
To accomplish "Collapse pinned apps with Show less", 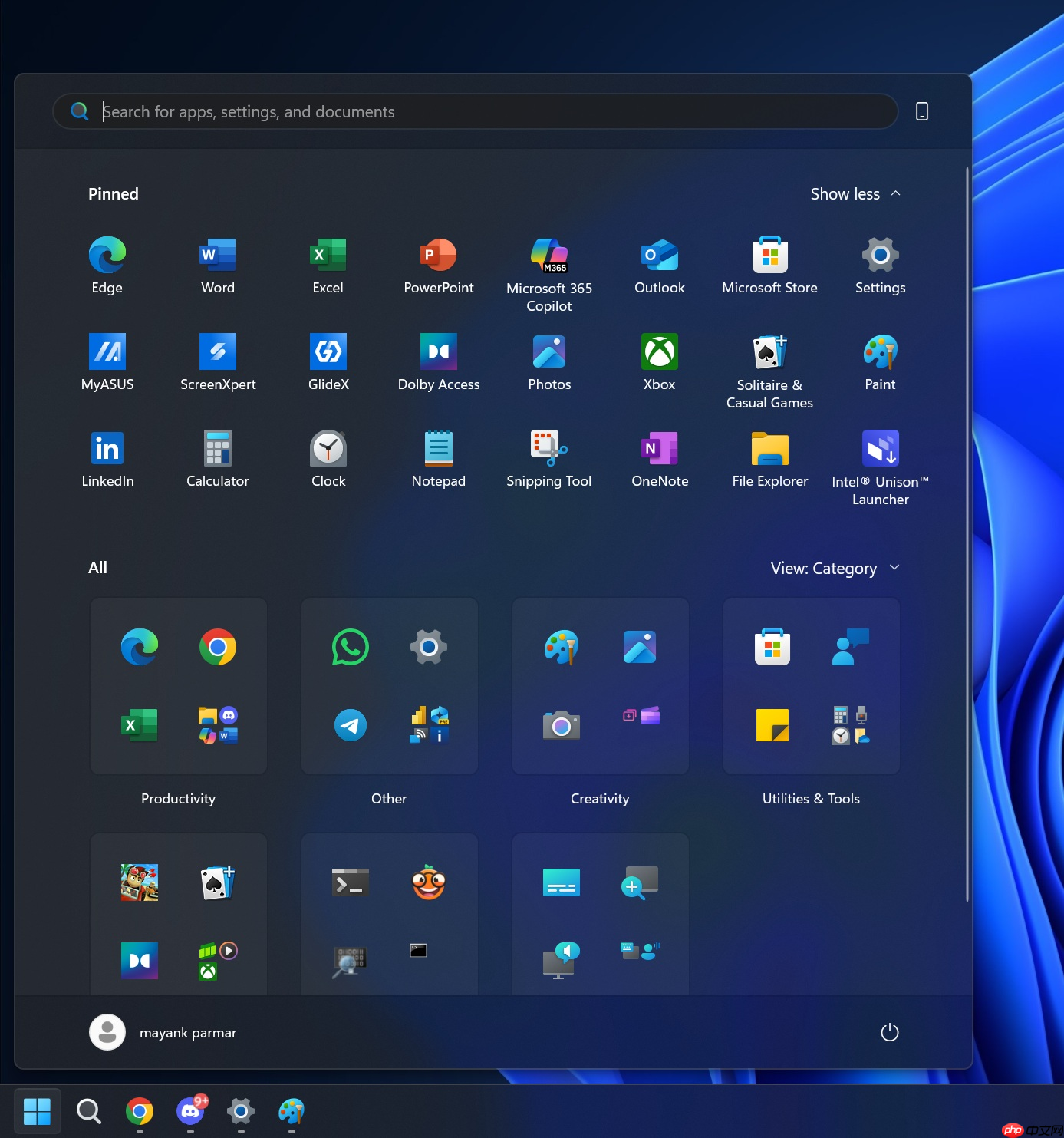I will coord(855,193).
